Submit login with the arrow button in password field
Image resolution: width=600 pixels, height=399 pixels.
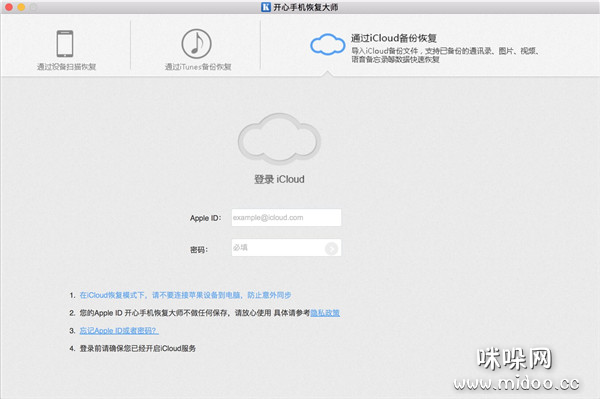pos(331,249)
